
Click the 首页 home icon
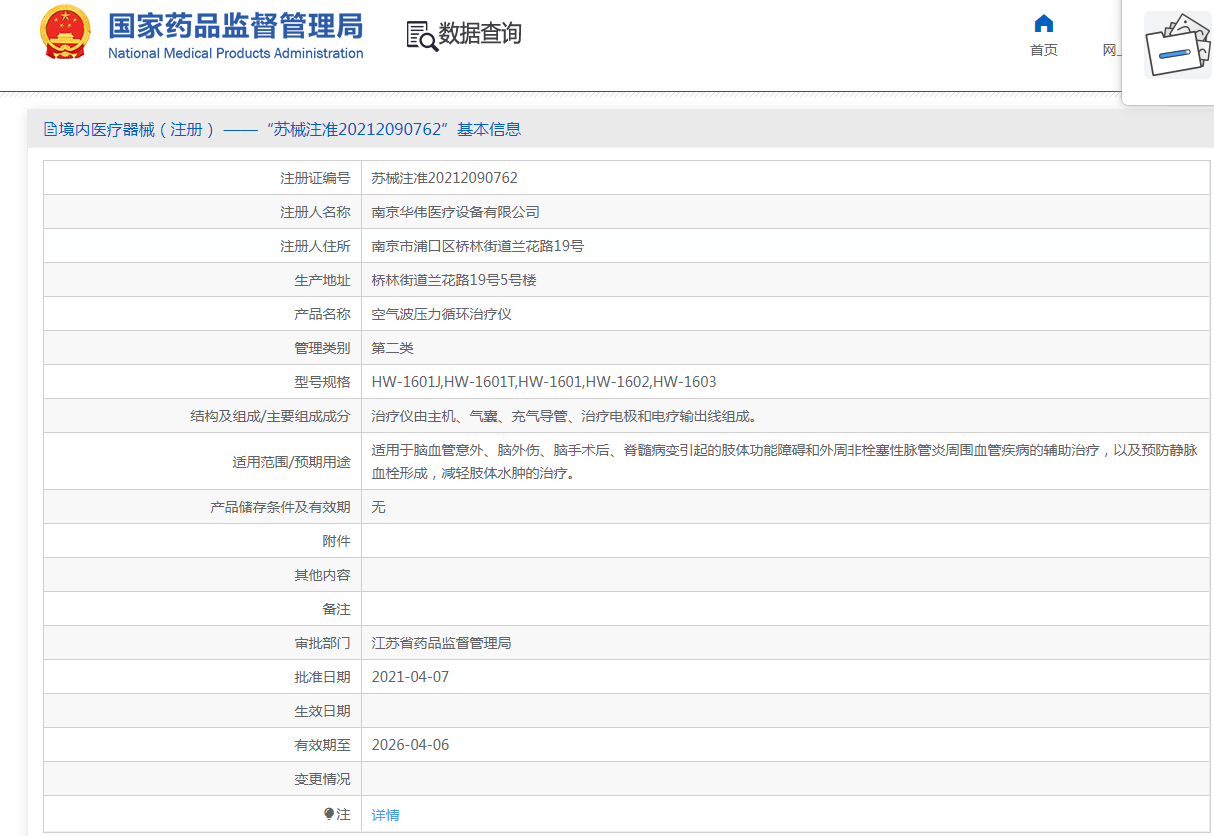[x=1043, y=24]
